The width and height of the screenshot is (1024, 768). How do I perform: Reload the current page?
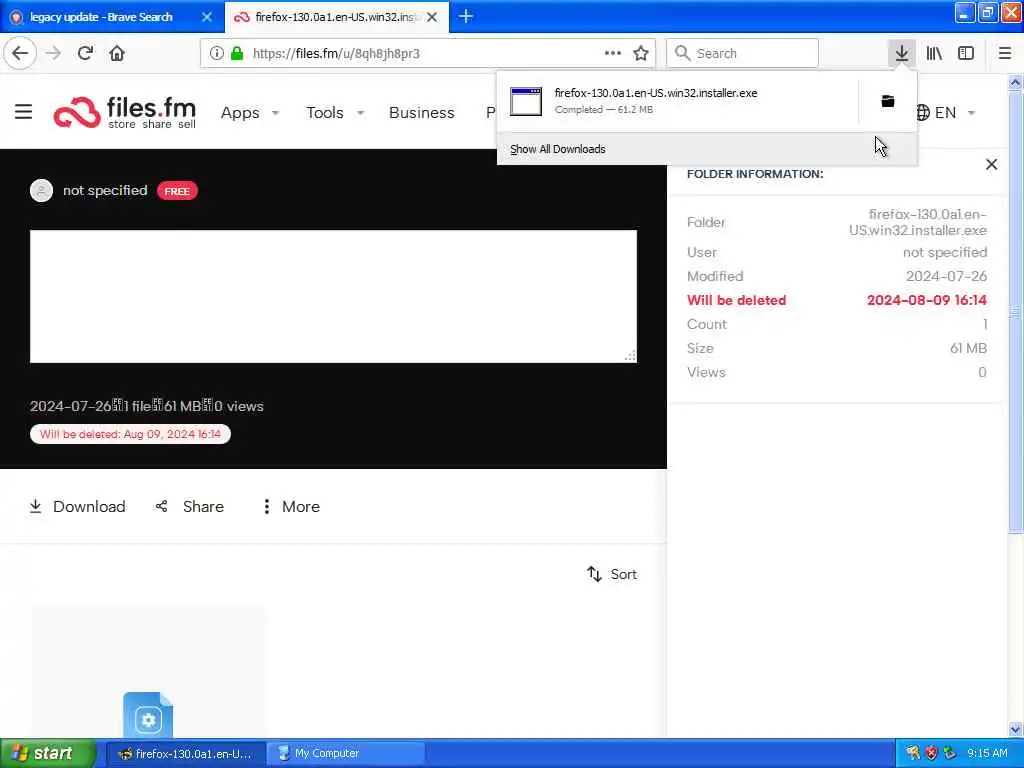click(85, 53)
